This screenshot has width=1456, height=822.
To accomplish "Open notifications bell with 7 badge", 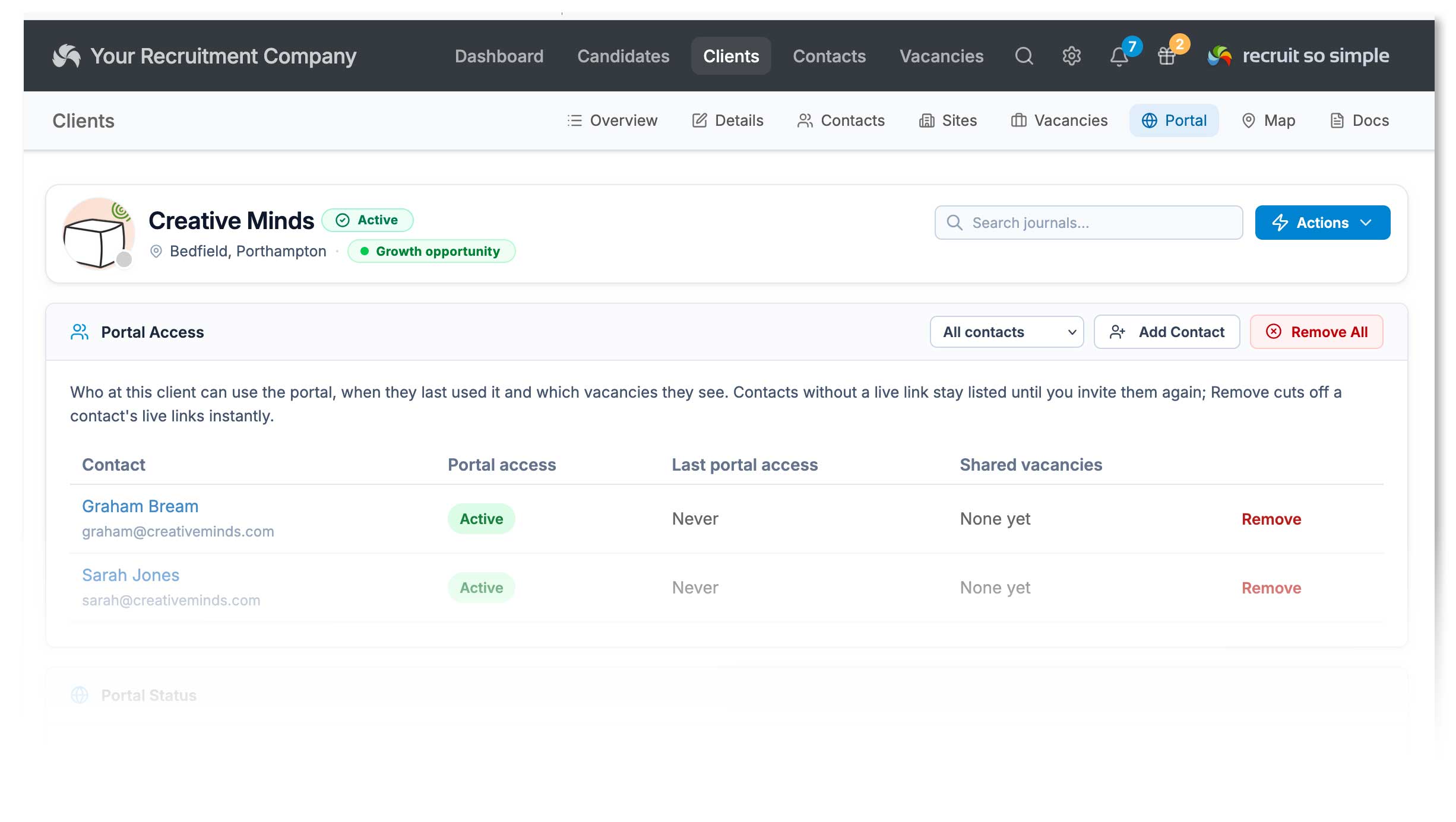I will [x=1119, y=56].
